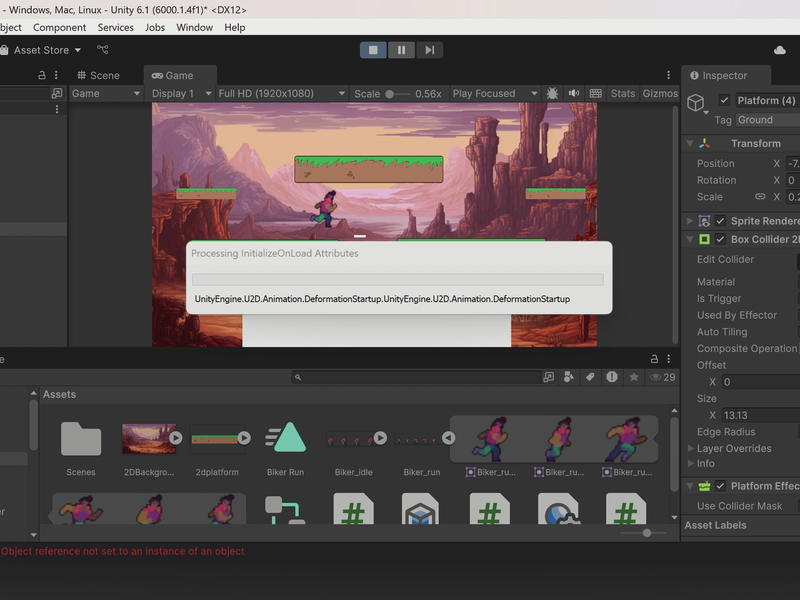Expand the Sprite Renderer component

point(690,221)
